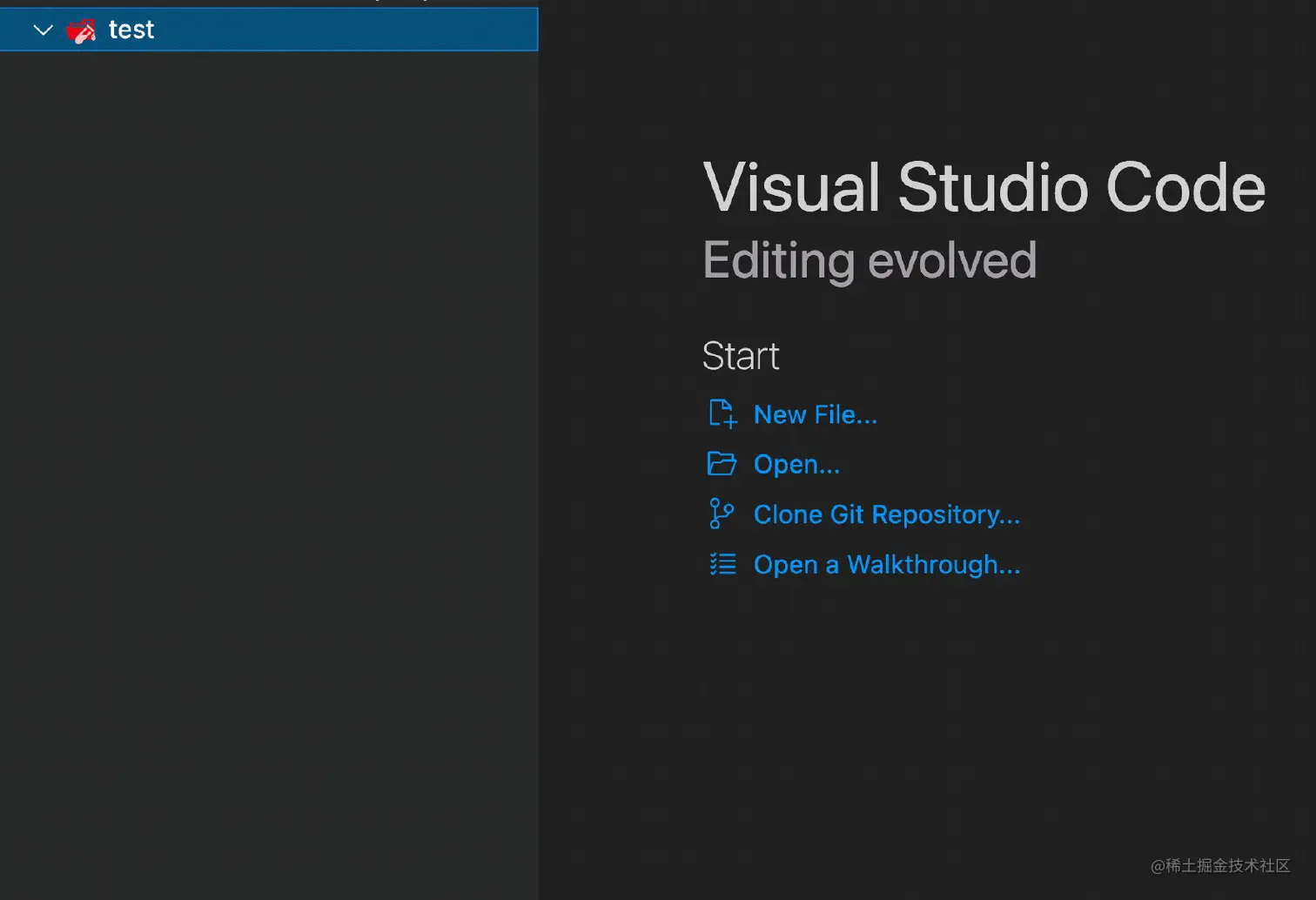The height and width of the screenshot is (900, 1316).
Task: Click the open folder icon
Action: tap(722, 464)
